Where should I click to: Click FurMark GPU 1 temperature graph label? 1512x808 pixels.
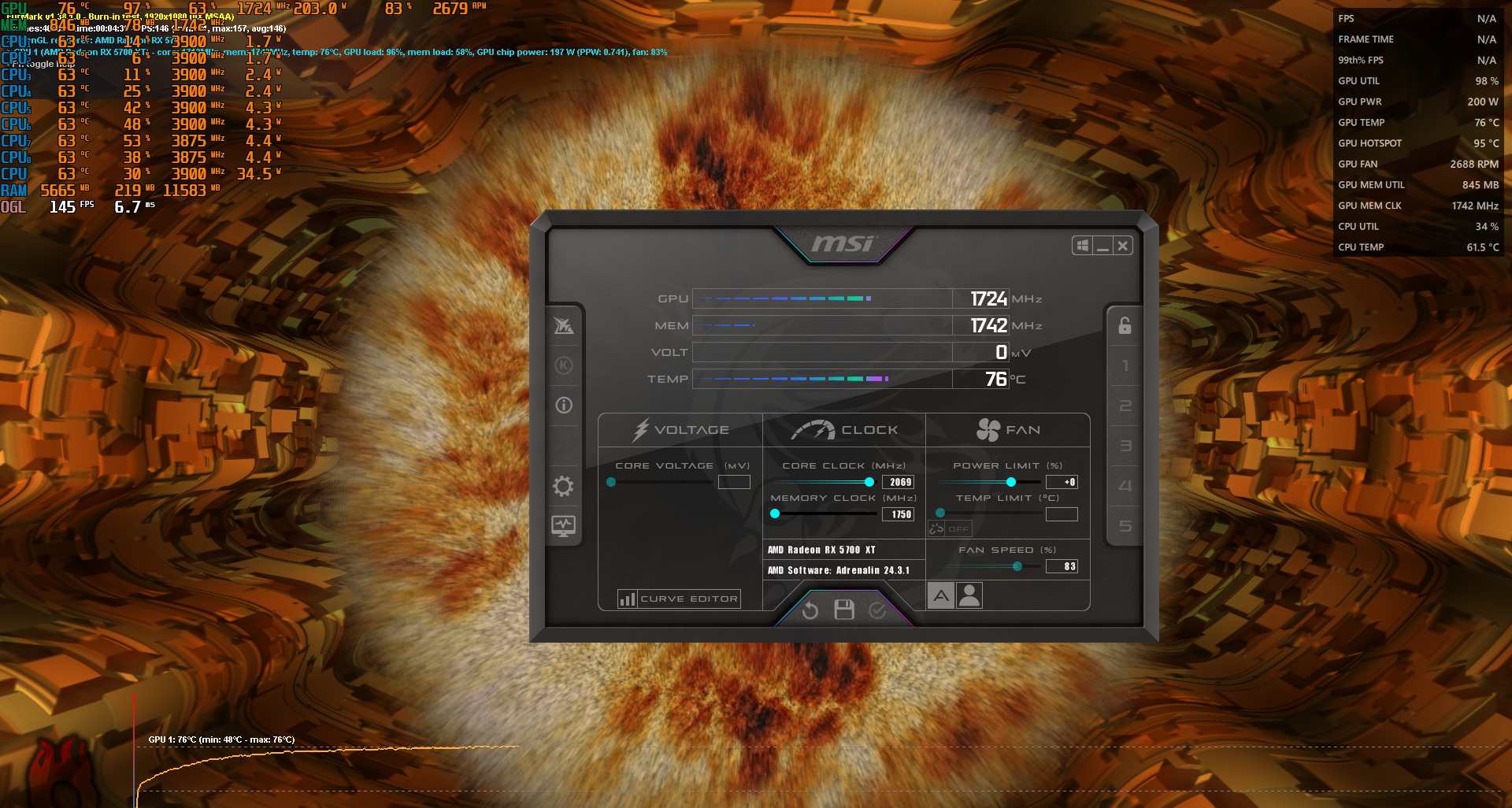tap(221, 739)
